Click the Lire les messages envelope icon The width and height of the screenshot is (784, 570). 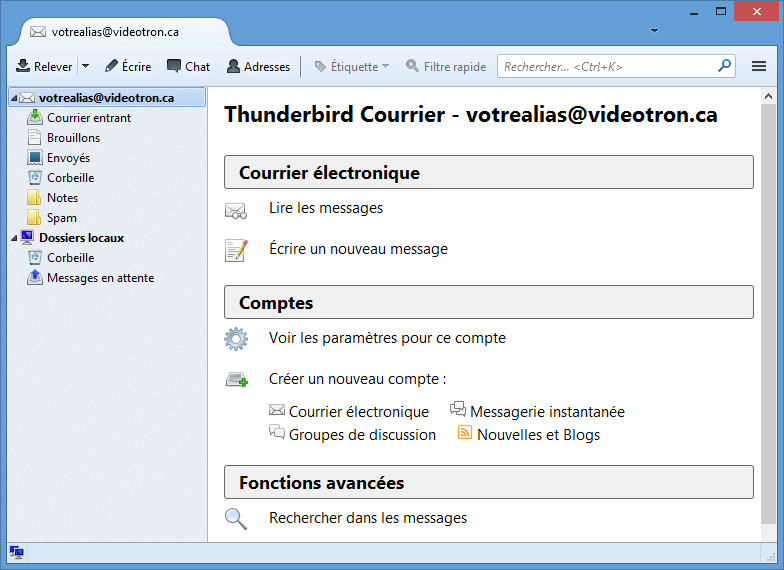(x=236, y=210)
